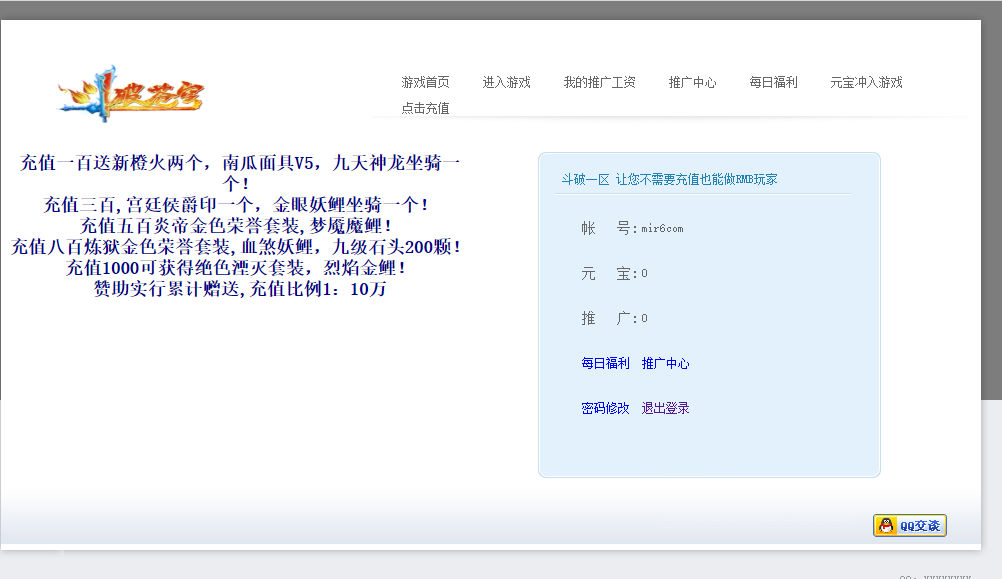The height and width of the screenshot is (579, 1002).
Task: Click the 赞助实行累计赠送 promo line
Action: [240, 289]
